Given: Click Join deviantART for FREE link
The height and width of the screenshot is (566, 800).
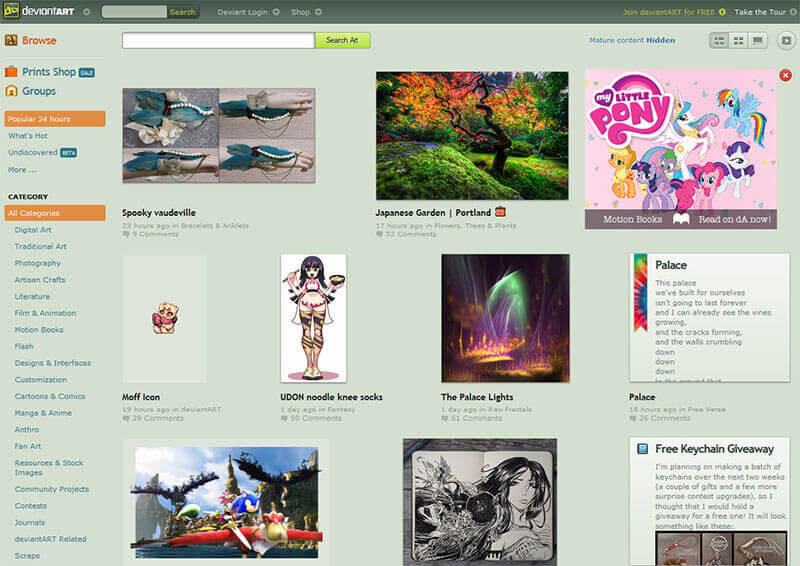Looking at the screenshot, I should pos(669,12).
